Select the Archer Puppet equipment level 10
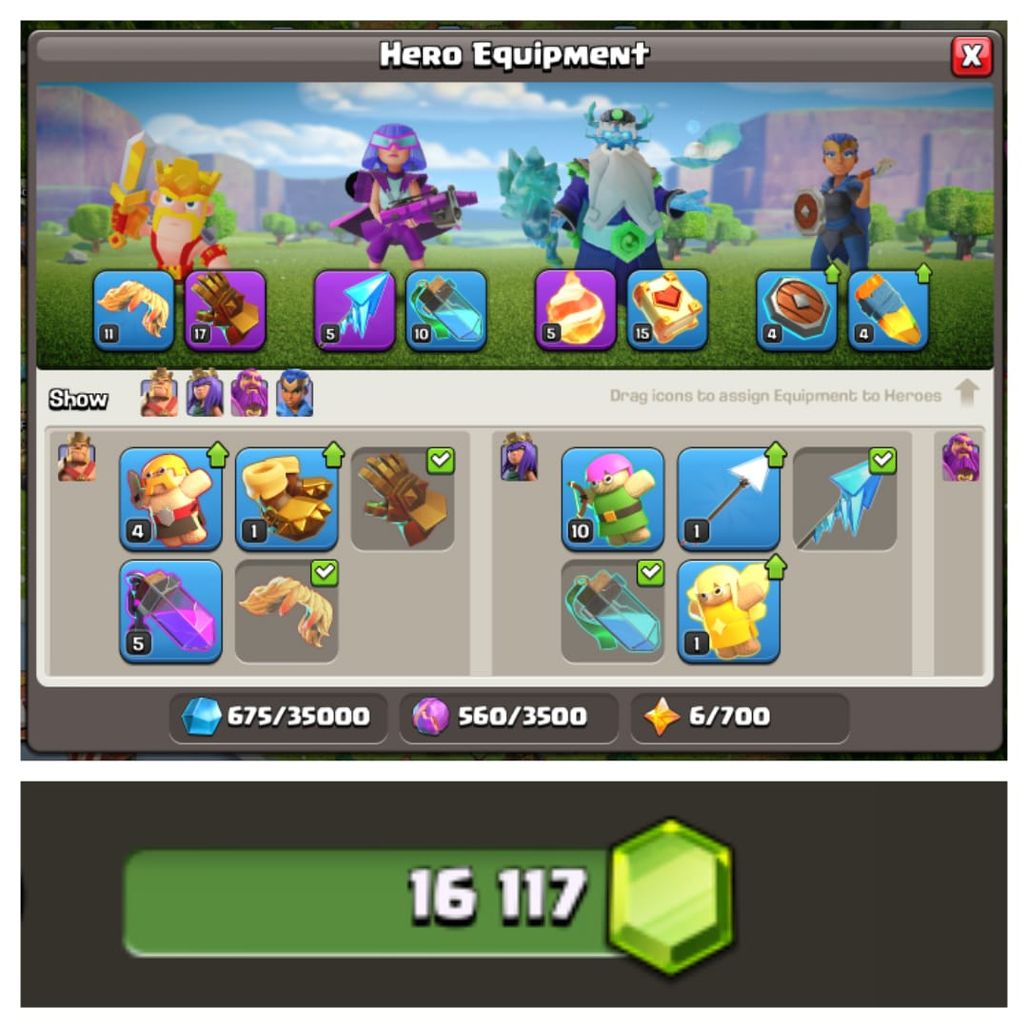 [613, 499]
